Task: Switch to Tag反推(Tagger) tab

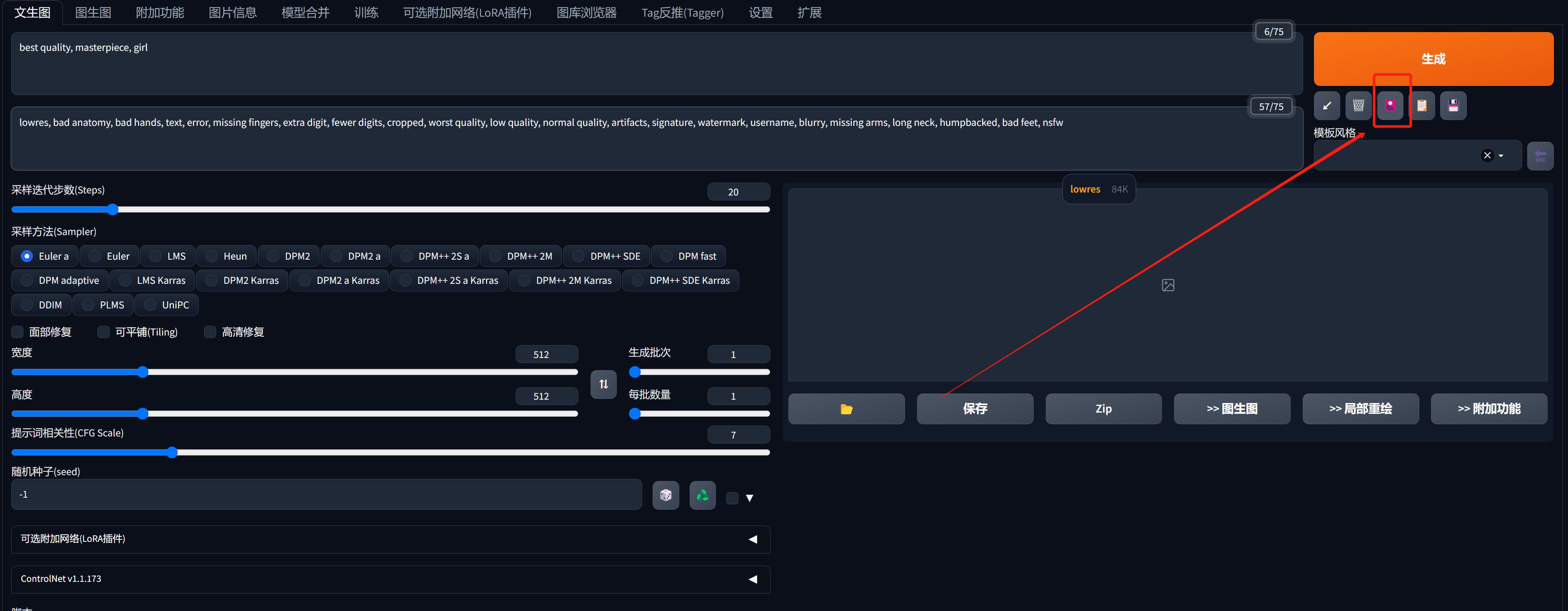Action: [x=682, y=12]
